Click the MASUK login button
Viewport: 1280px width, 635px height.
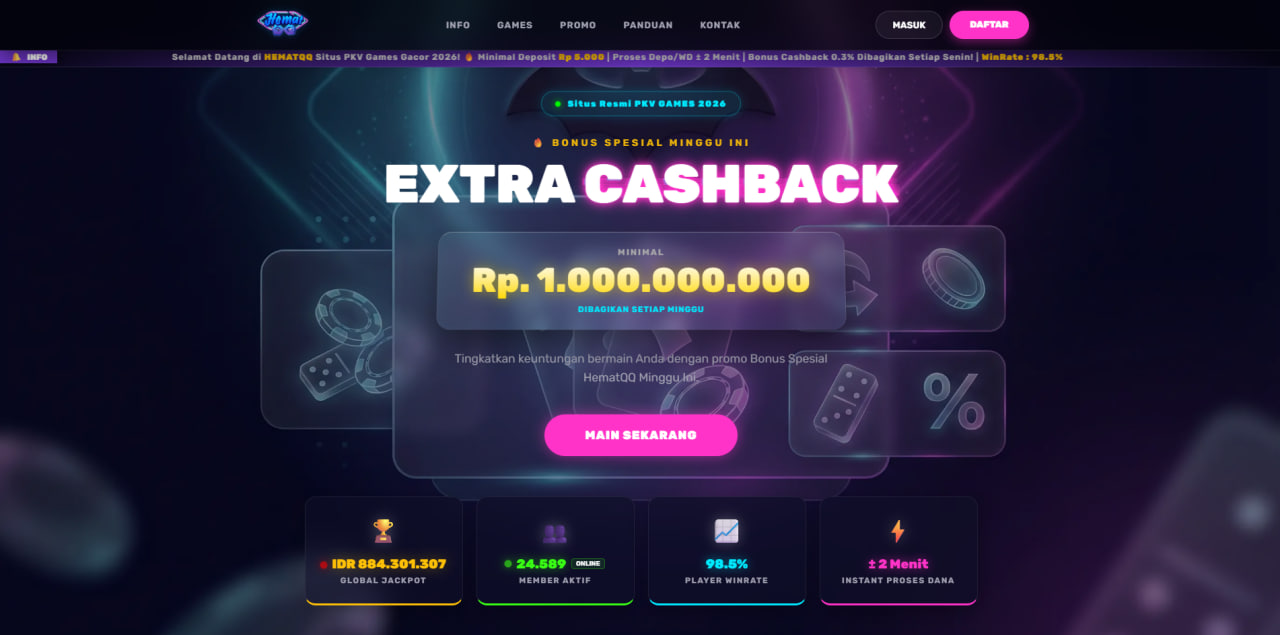click(x=909, y=25)
